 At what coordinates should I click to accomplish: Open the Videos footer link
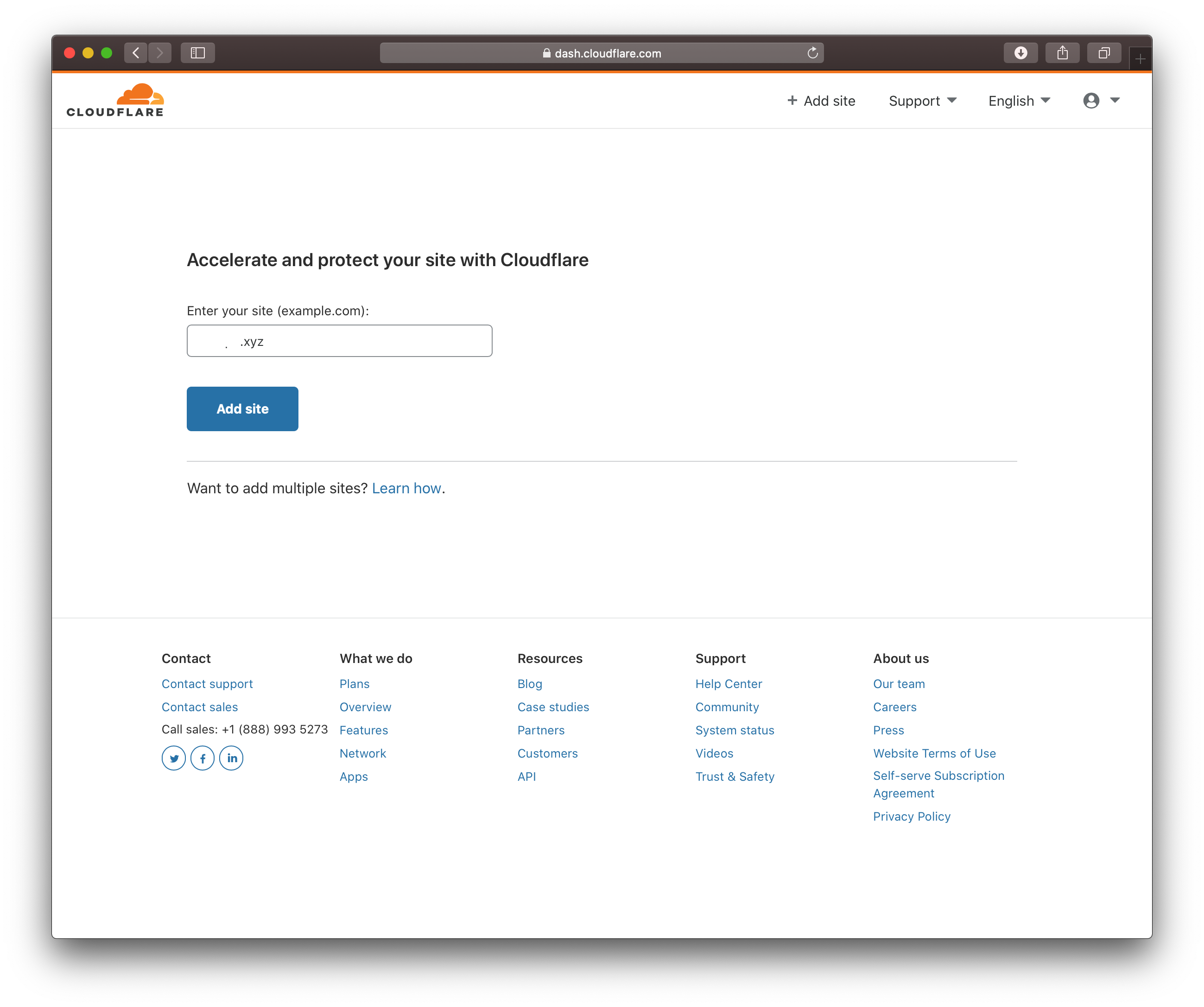[x=714, y=753]
